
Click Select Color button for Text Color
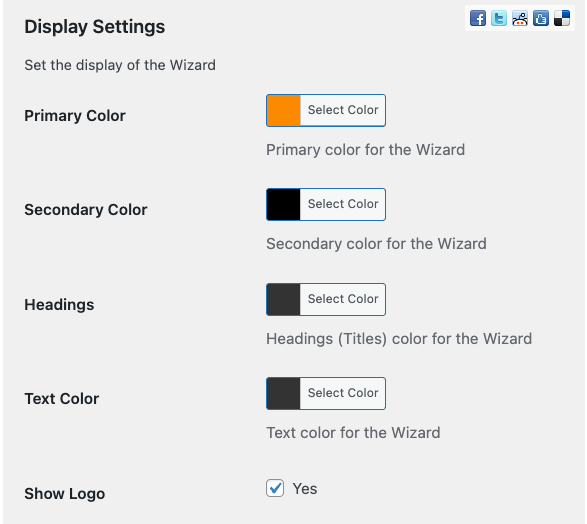(x=343, y=393)
